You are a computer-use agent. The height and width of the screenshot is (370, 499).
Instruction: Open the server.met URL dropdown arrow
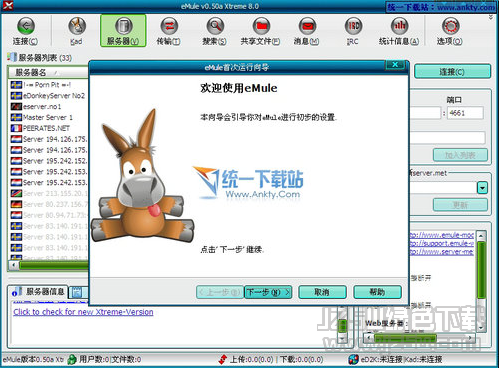coord(482,188)
